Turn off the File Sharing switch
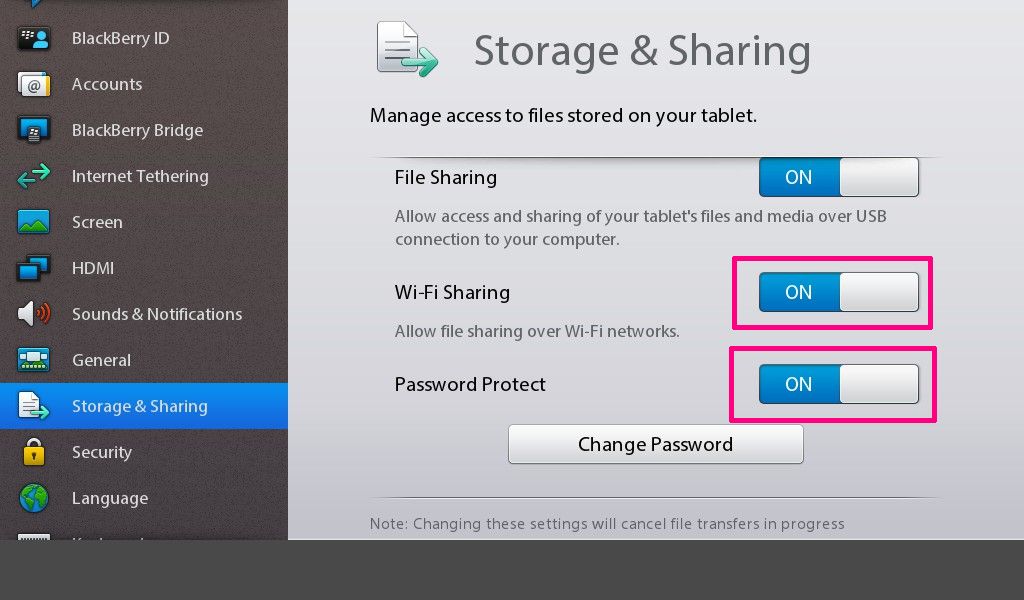 click(839, 177)
